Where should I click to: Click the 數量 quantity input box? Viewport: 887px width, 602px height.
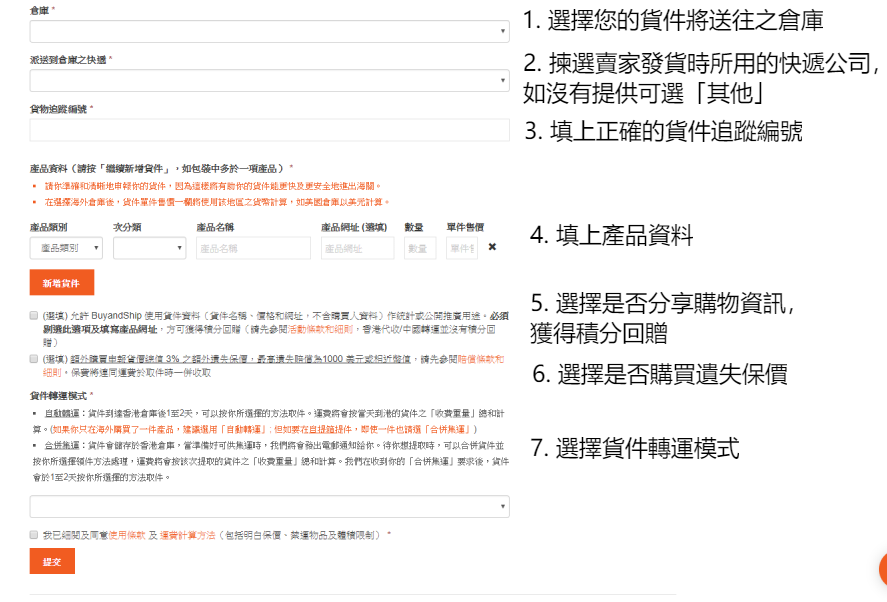[x=419, y=248]
